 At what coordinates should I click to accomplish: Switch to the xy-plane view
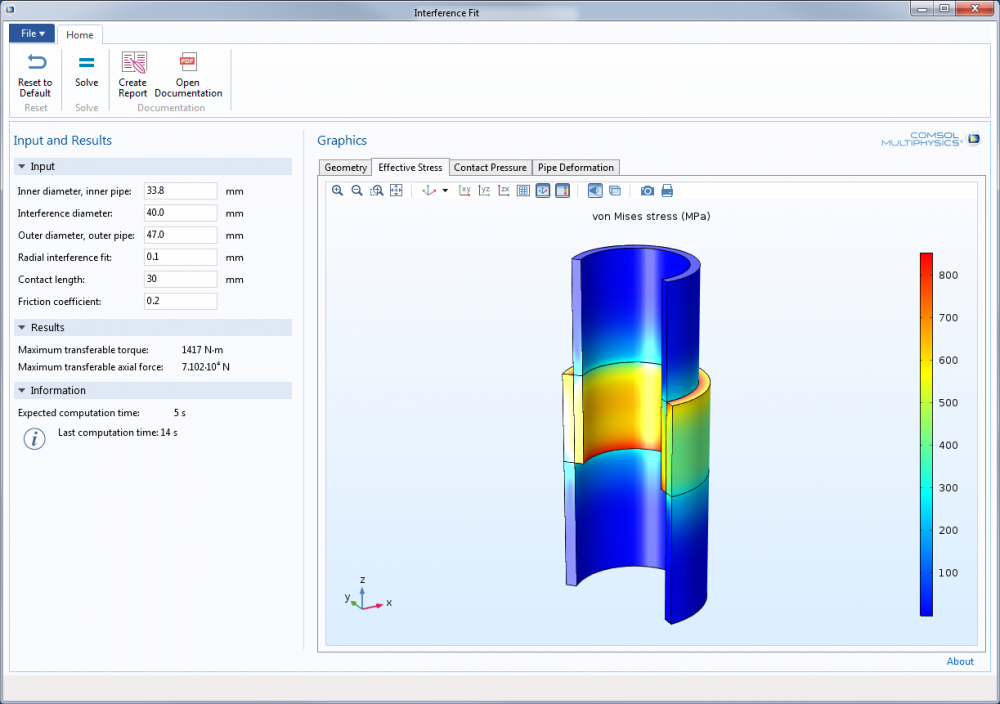pyautogui.click(x=465, y=191)
